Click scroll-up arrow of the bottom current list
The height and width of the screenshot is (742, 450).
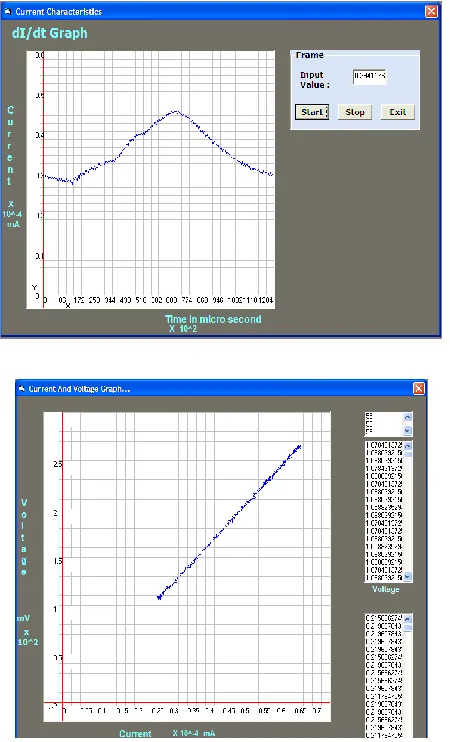(407, 619)
